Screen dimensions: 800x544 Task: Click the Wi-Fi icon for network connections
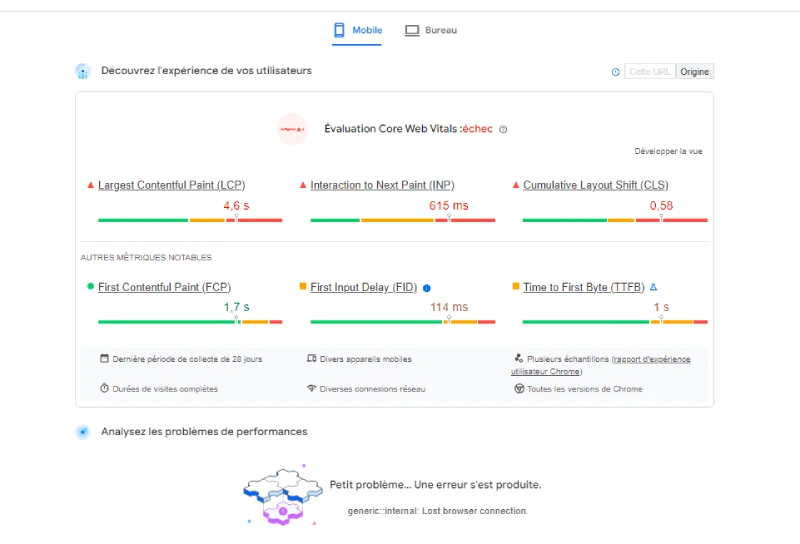[x=311, y=389]
